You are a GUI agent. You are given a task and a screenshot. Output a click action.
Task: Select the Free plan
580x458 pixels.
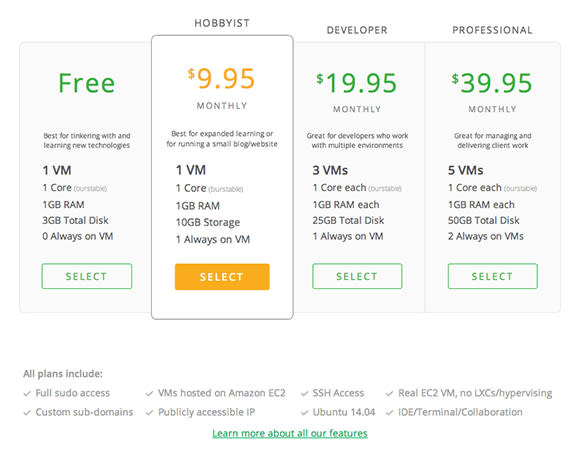(x=87, y=276)
